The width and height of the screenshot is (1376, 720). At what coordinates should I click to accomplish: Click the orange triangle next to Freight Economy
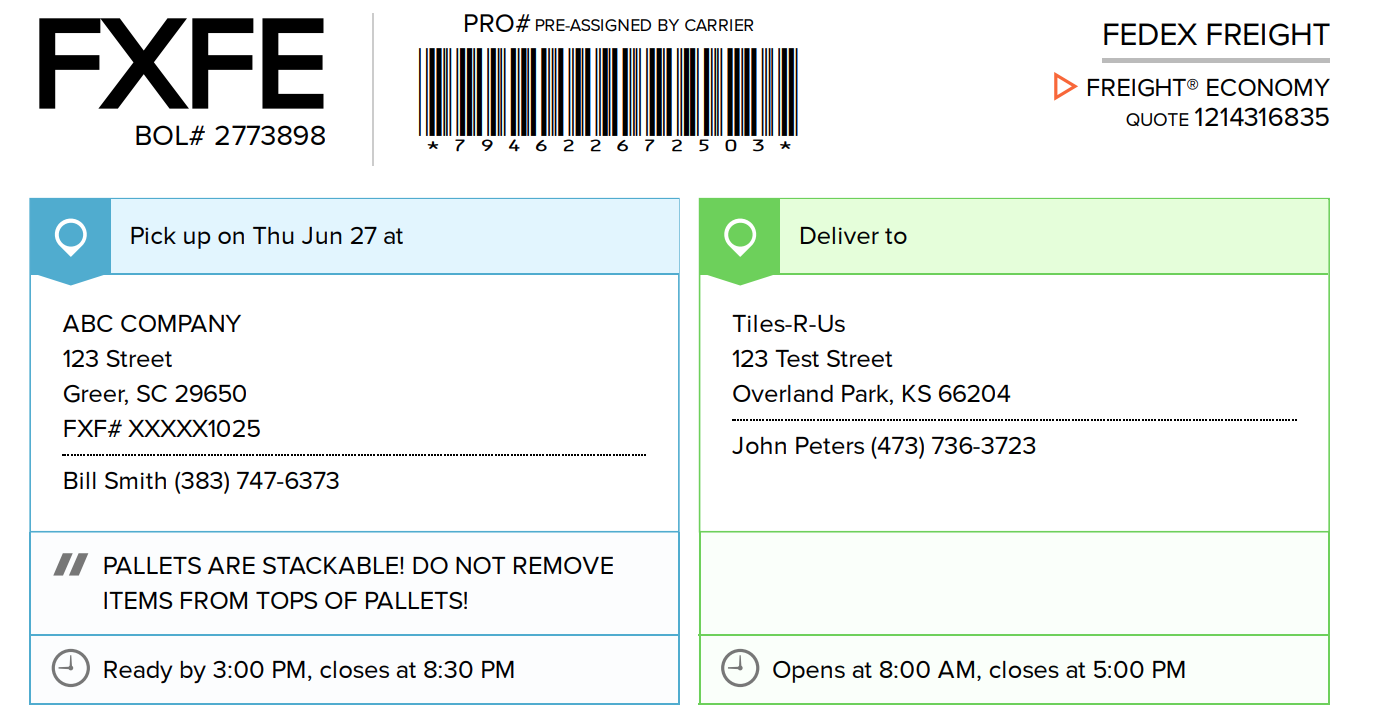pos(1064,87)
